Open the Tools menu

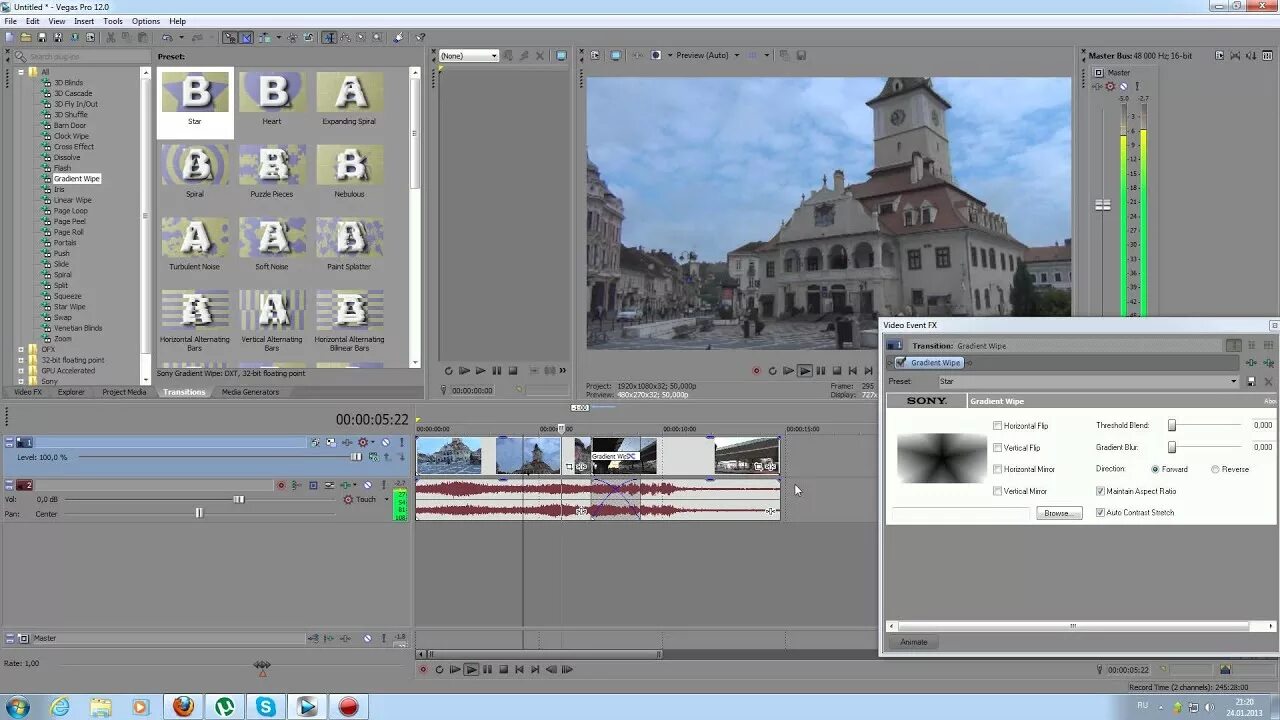(112, 20)
